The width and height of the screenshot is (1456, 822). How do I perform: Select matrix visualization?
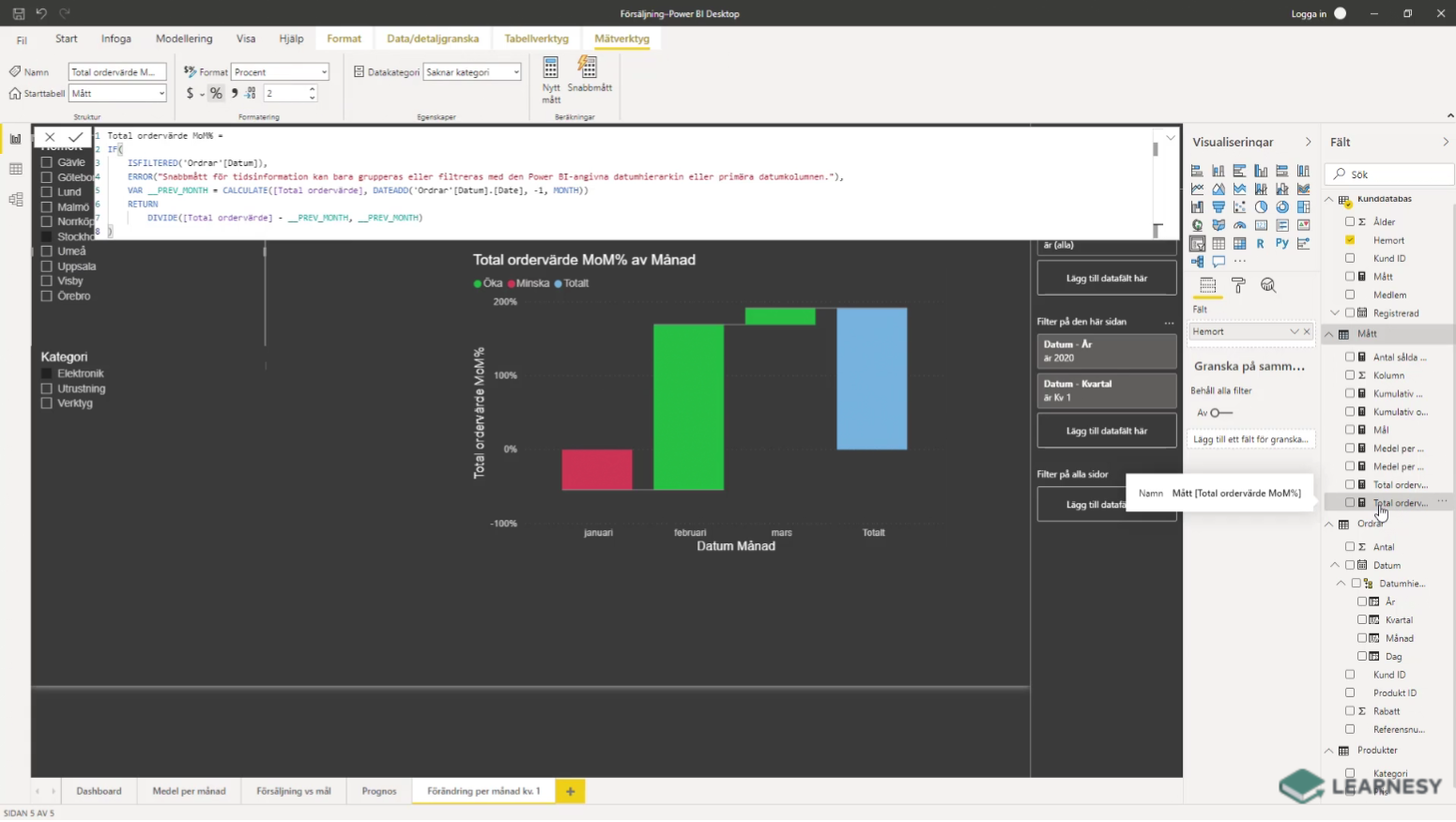click(x=1240, y=243)
